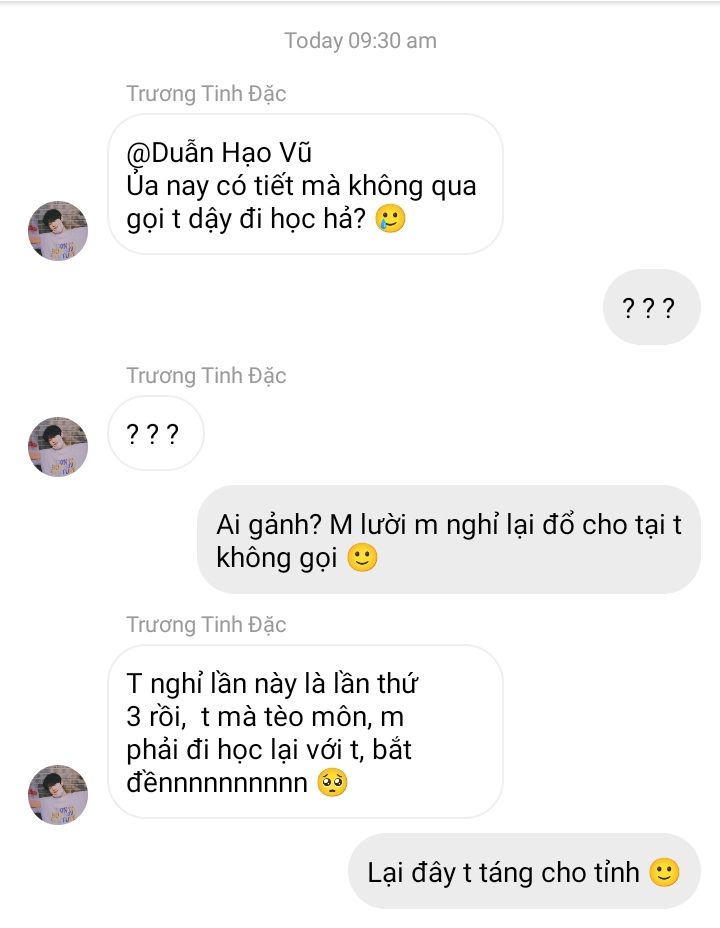Open the @Duẫn Hạo Vũ mention
The image size is (720, 928).
pyautogui.click(x=219, y=153)
